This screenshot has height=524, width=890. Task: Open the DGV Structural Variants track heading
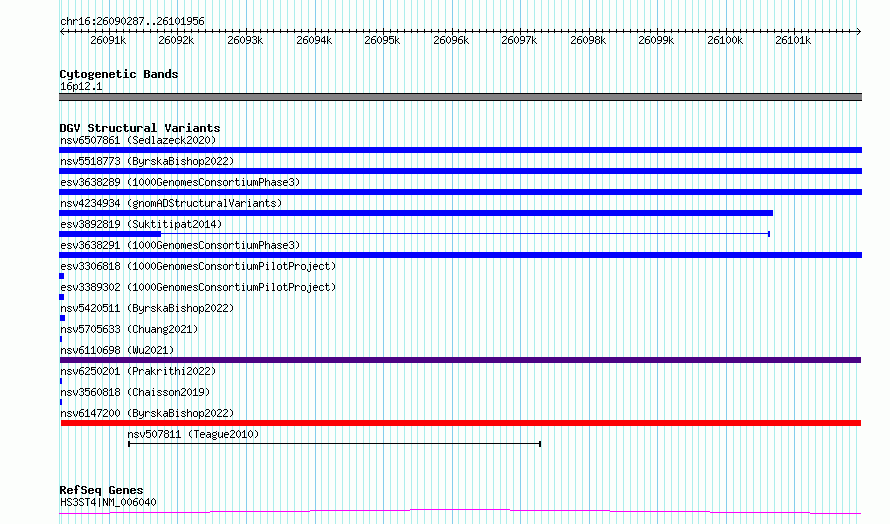point(140,128)
